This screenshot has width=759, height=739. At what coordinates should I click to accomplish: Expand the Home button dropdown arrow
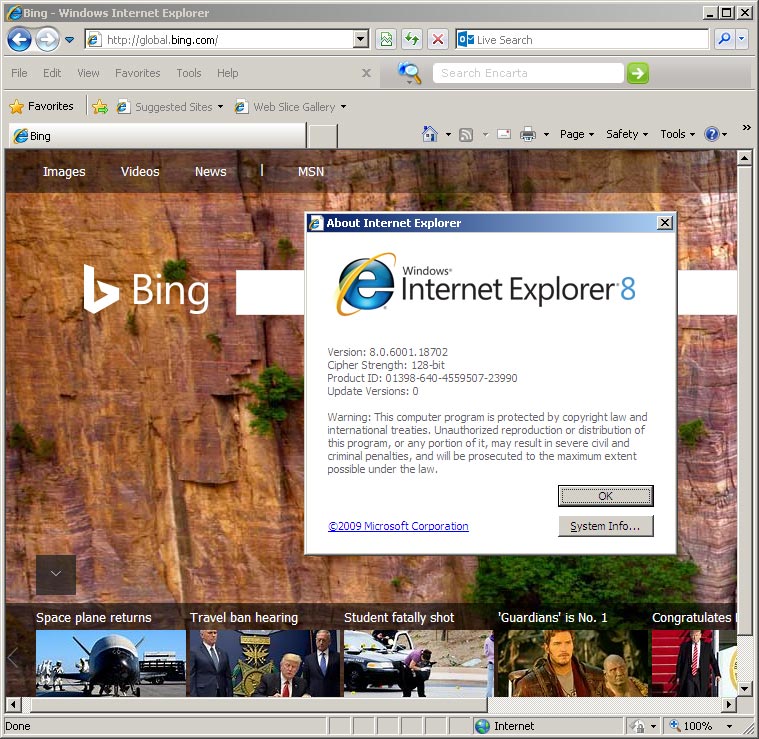click(448, 134)
